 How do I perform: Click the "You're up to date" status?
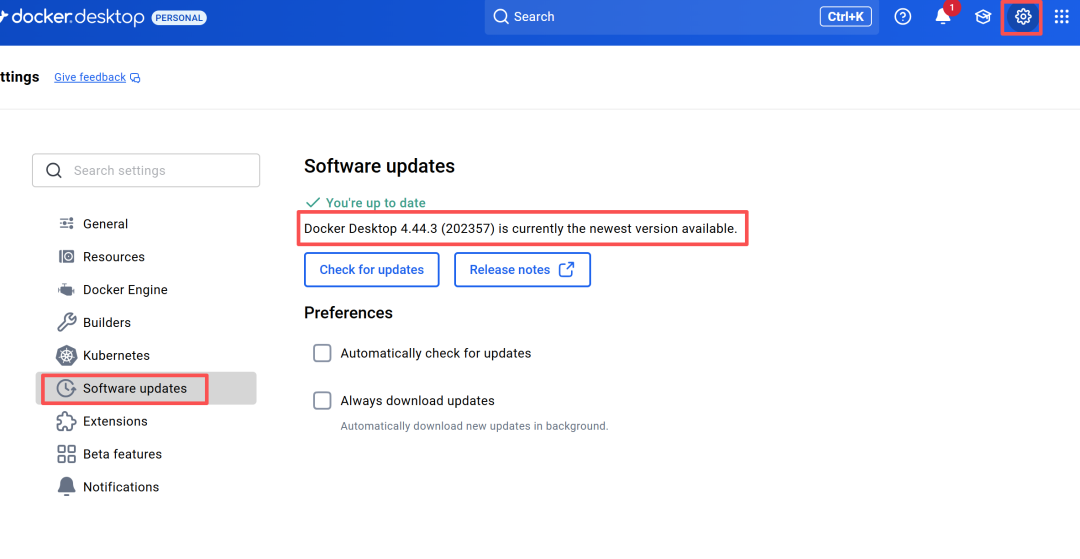tap(375, 203)
